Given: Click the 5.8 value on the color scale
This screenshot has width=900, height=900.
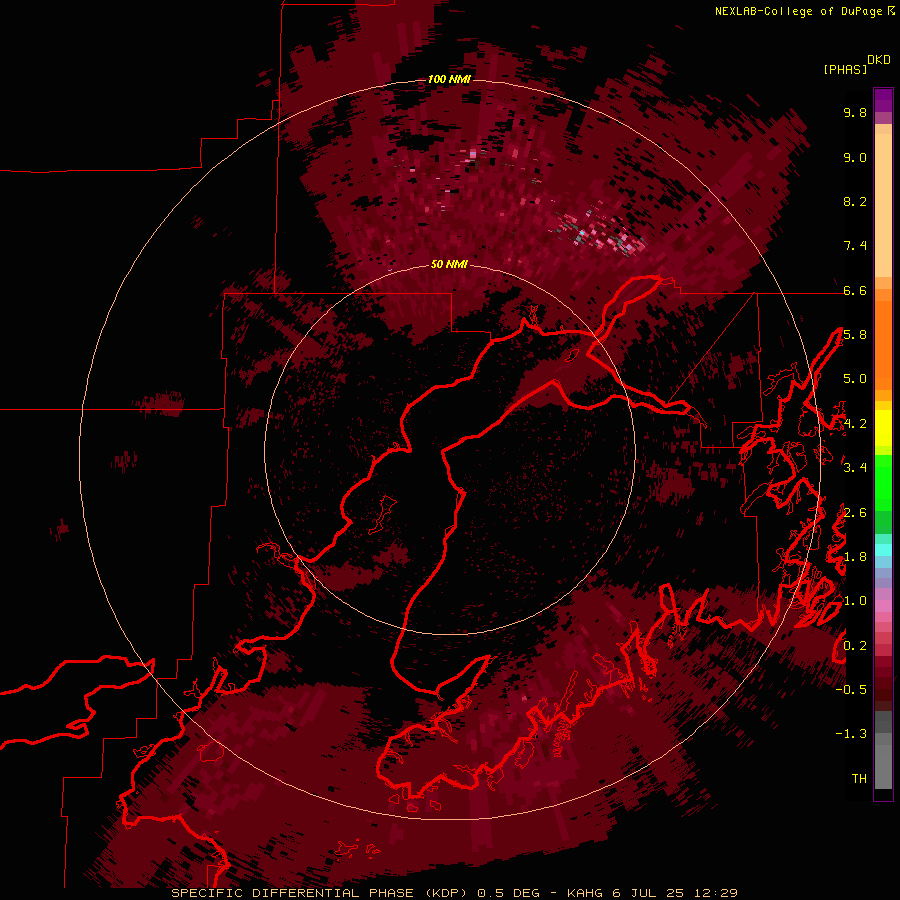Looking at the screenshot, I should click(855, 335).
